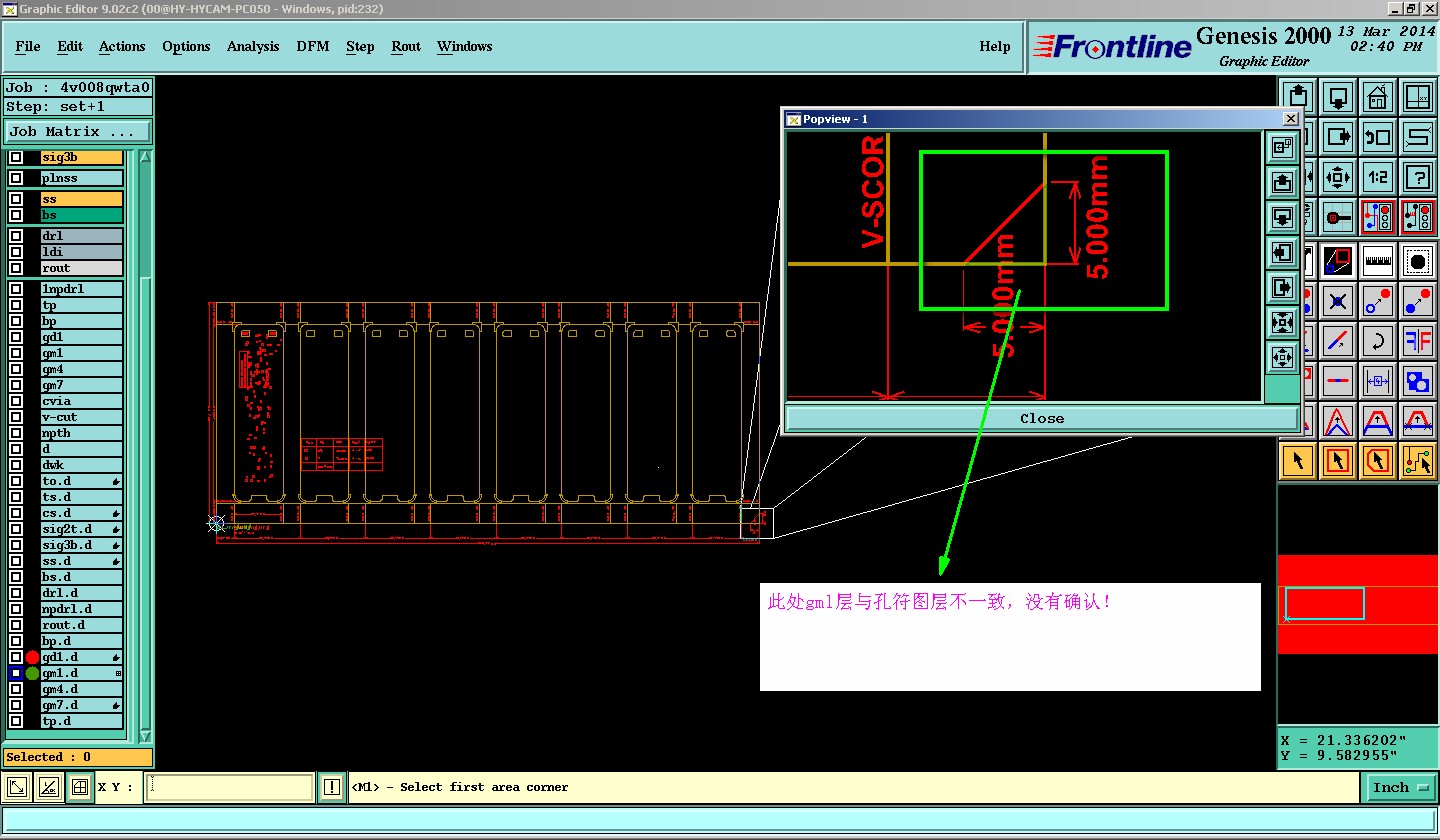Click the octagon pad with dashed border icon
The width and height of the screenshot is (1440, 840).
(1418, 262)
